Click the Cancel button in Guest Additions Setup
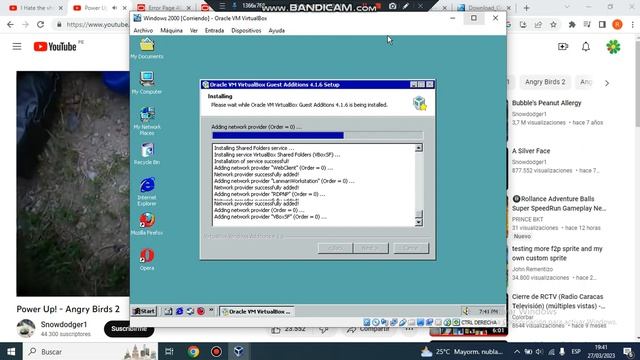The width and height of the screenshot is (640, 360). pos(411,248)
